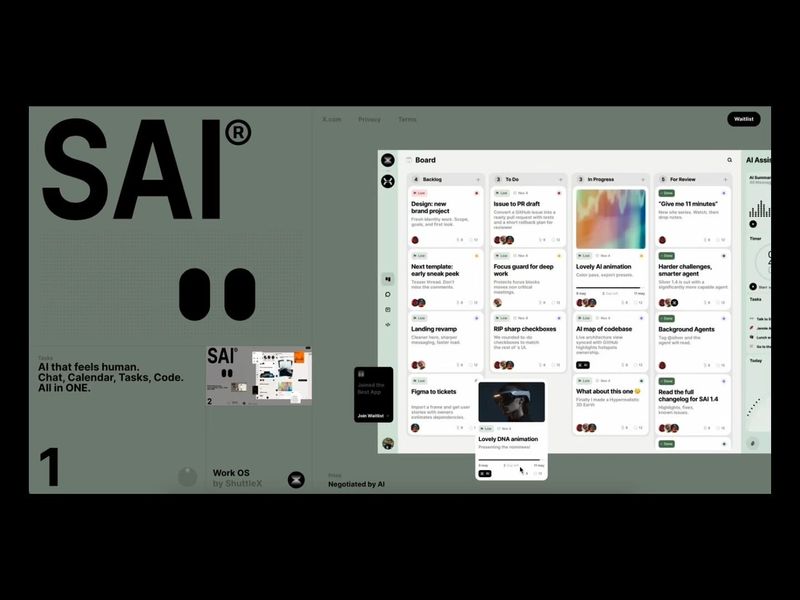800x600 pixels.
Task: Toggle the Live badge on Issue to PR draft
Action: pos(504,193)
